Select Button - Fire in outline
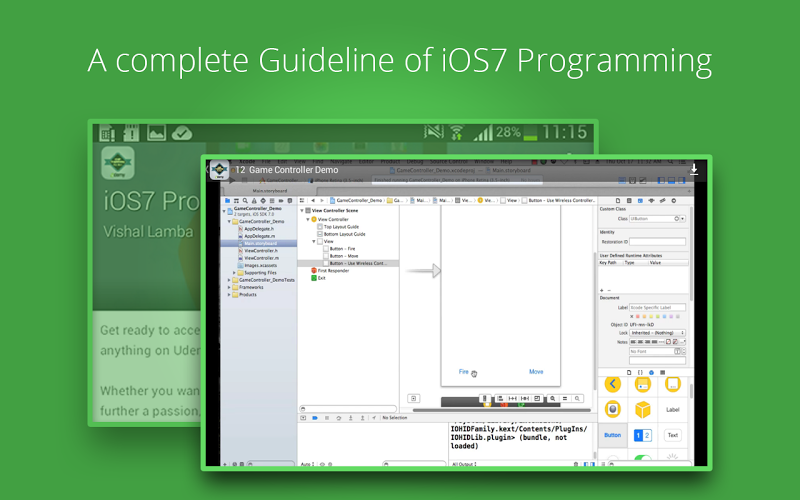This screenshot has width=800, height=500. (342, 248)
